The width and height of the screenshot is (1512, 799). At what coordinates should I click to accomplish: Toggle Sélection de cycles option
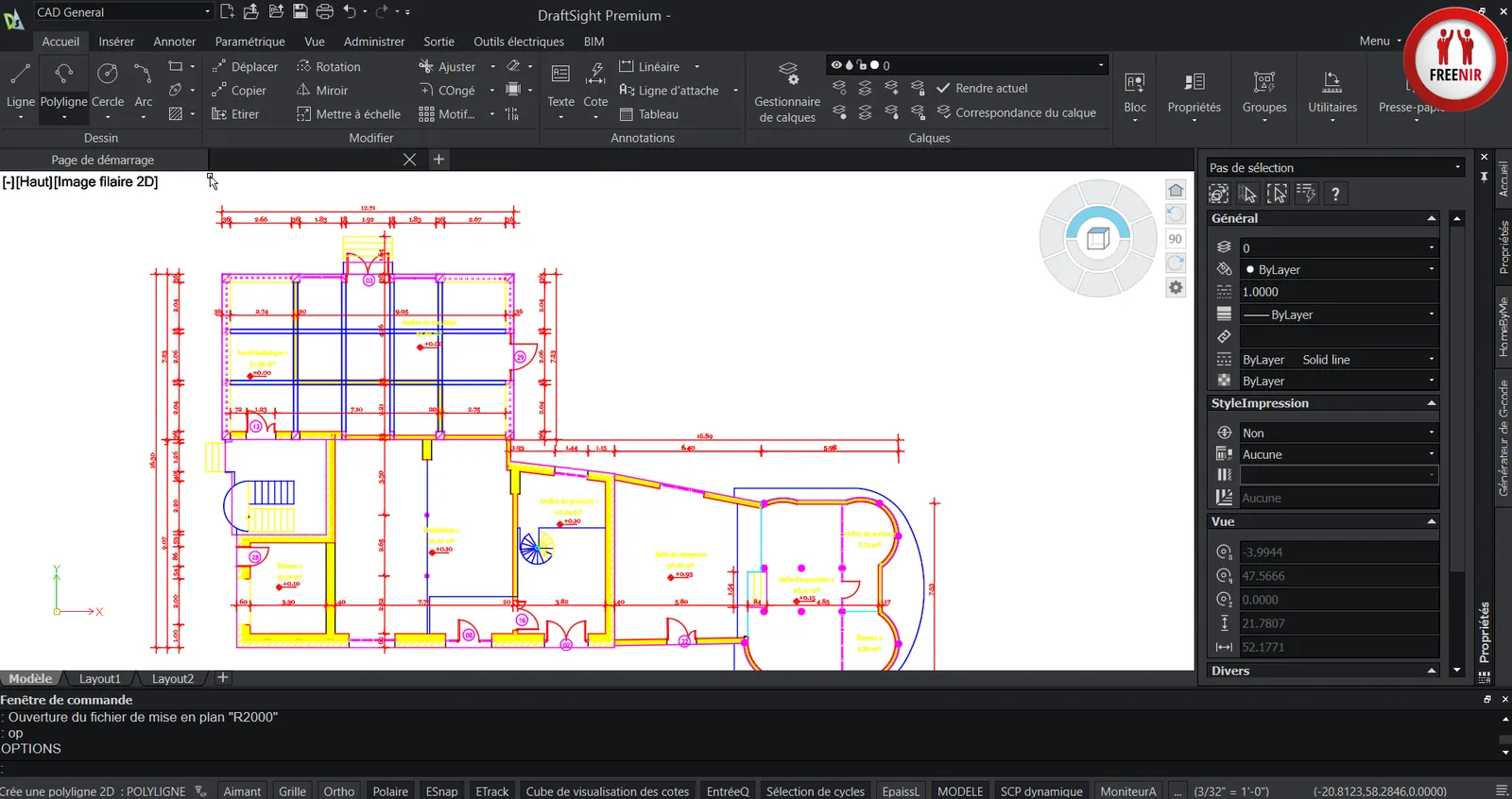click(816, 791)
